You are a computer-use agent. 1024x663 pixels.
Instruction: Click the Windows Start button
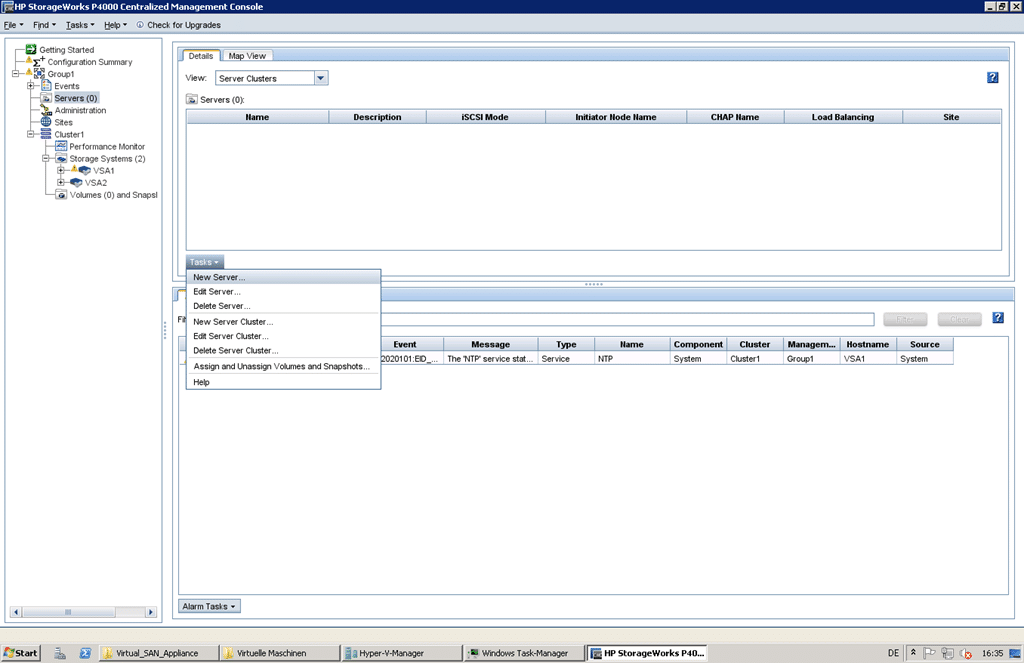click(x=21, y=653)
